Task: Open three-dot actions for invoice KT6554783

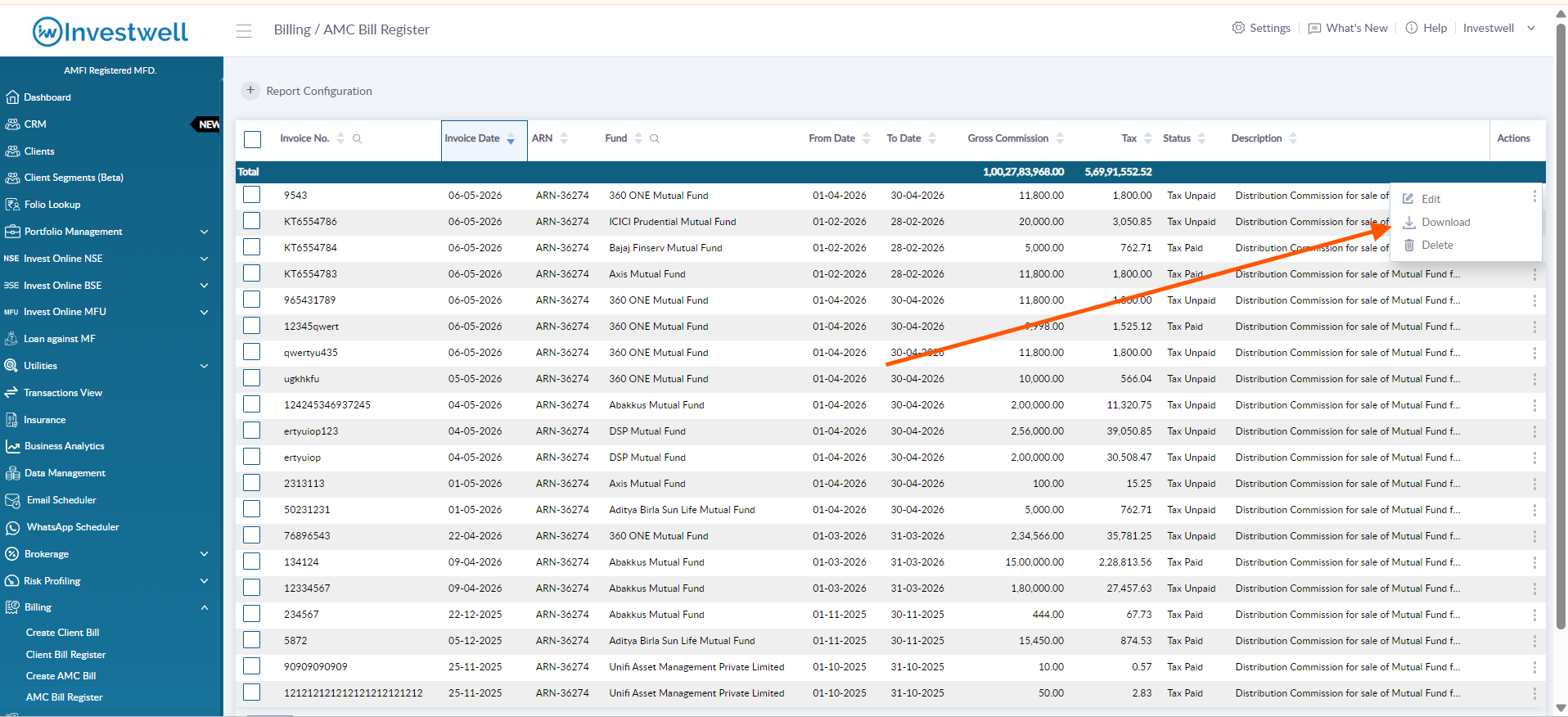Action: point(1534,274)
